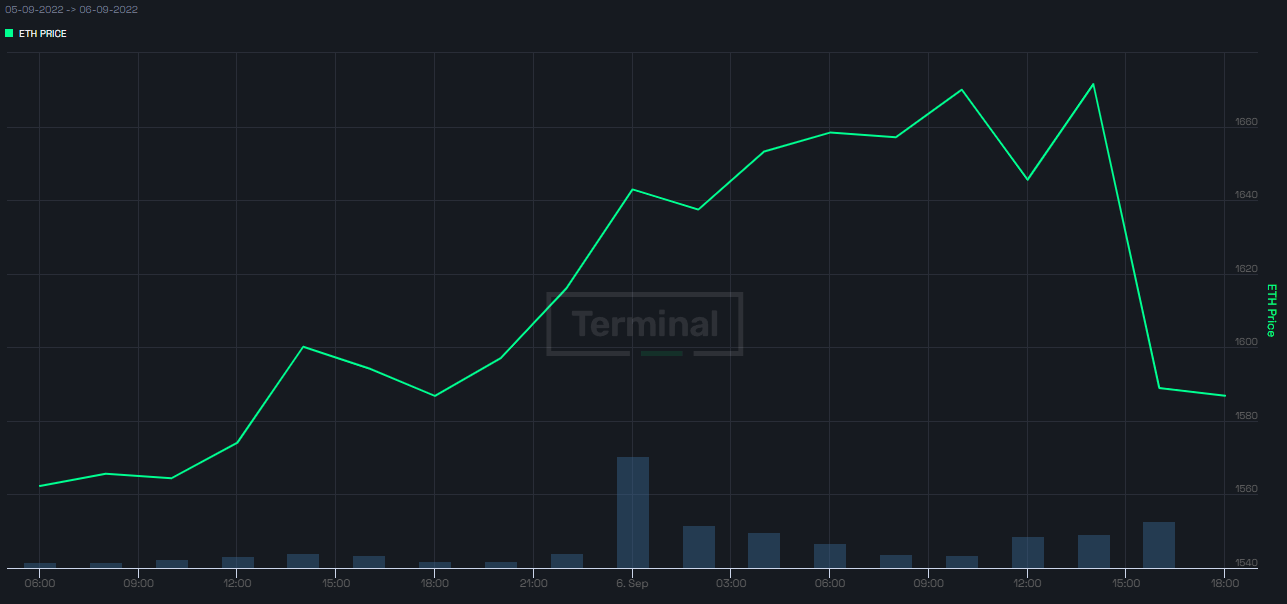Click the 06:00 label at chart start
This screenshot has height=604, width=1287.
tap(40, 582)
